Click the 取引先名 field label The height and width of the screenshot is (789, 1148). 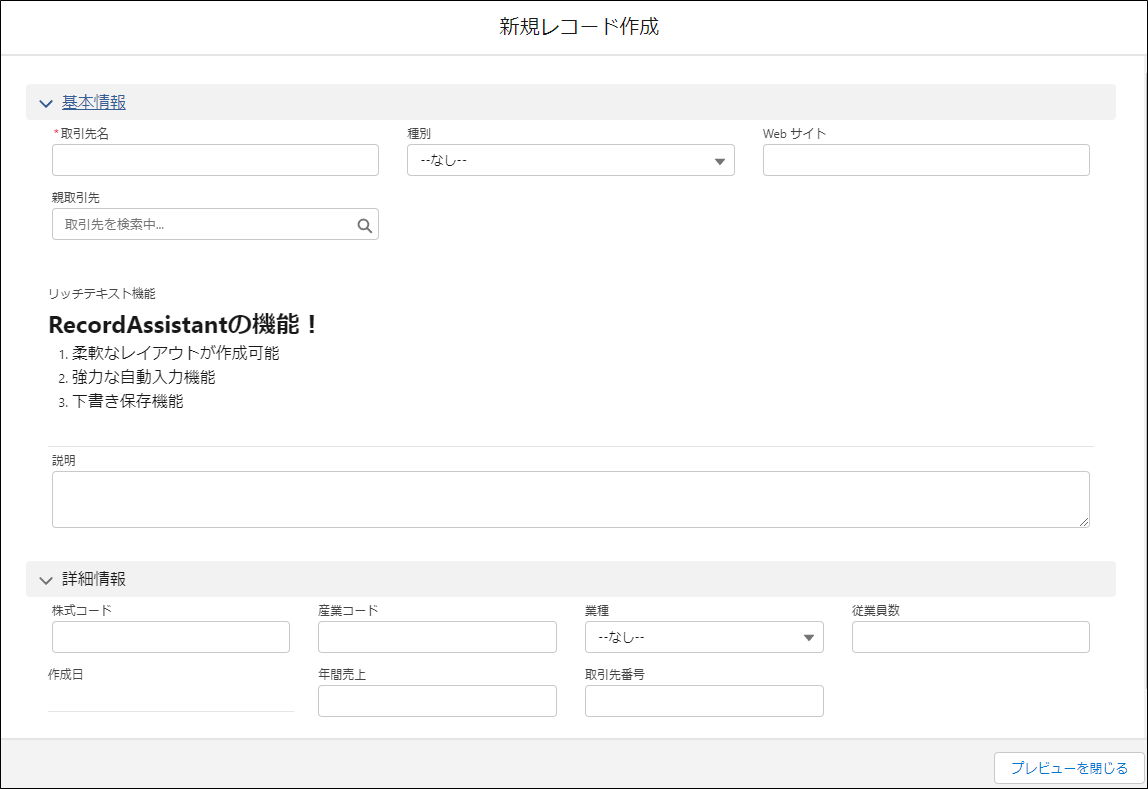click(84, 133)
